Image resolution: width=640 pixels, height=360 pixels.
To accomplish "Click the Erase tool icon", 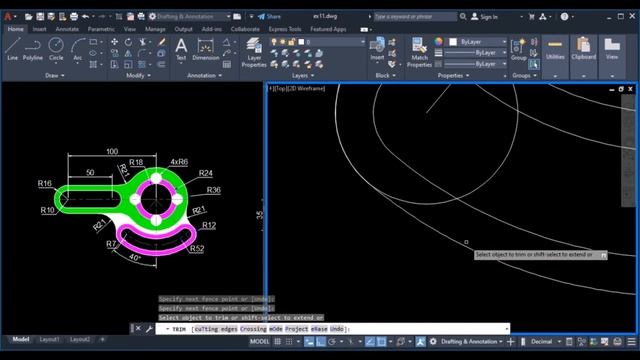I will click(x=162, y=42).
